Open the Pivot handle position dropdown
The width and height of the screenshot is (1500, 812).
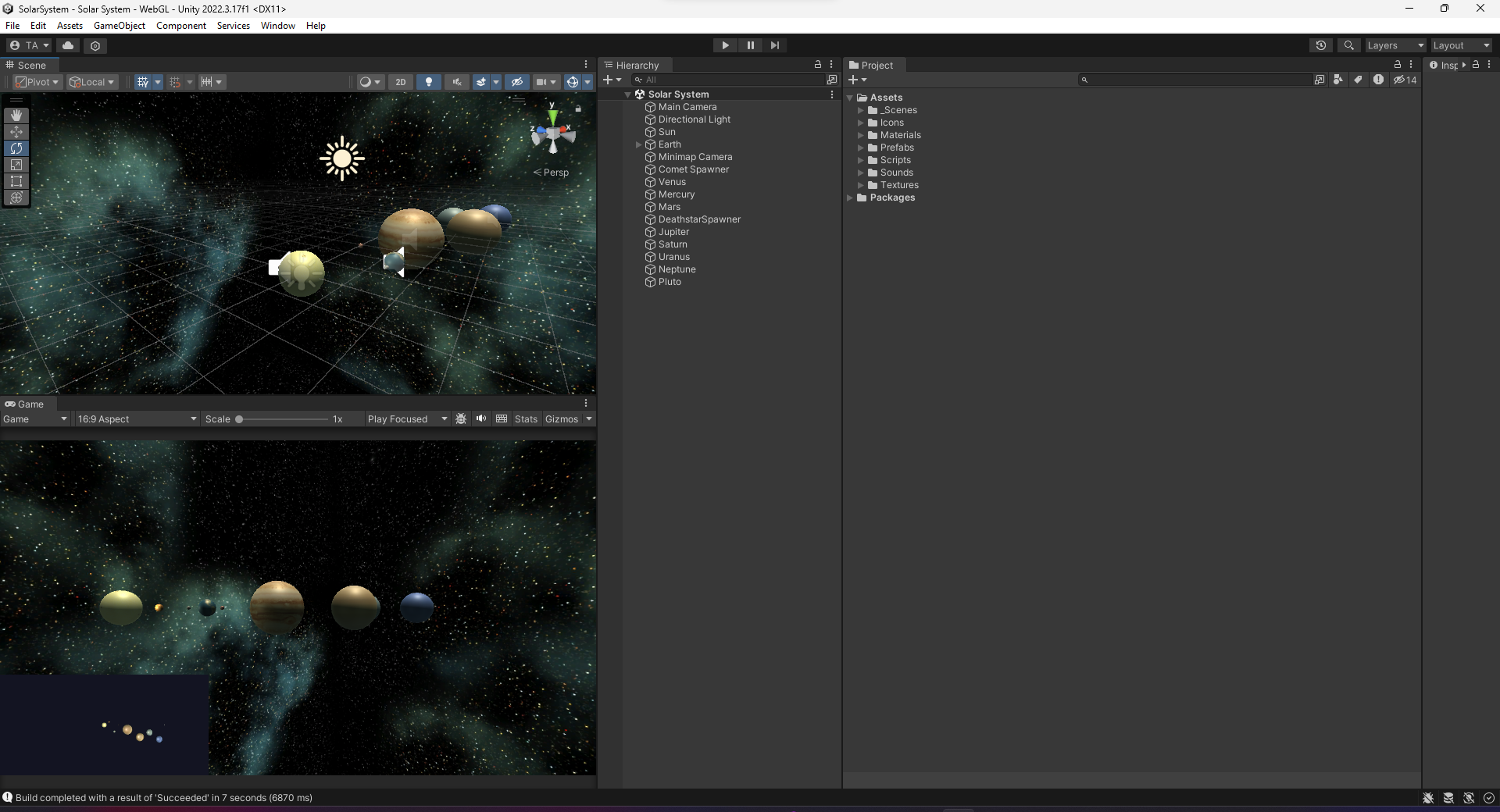pyautogui.click(x=37, y=82)
